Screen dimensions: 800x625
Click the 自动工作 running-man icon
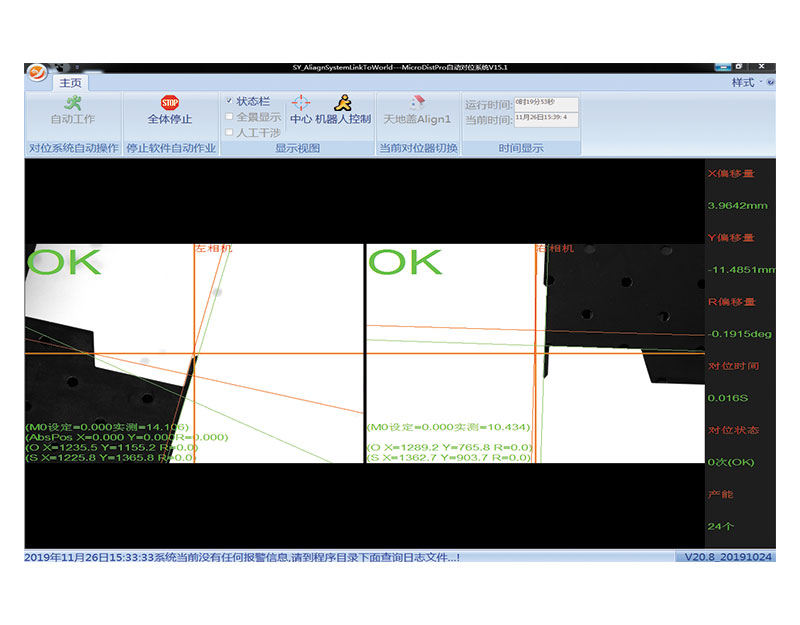[x=73, y=102]
